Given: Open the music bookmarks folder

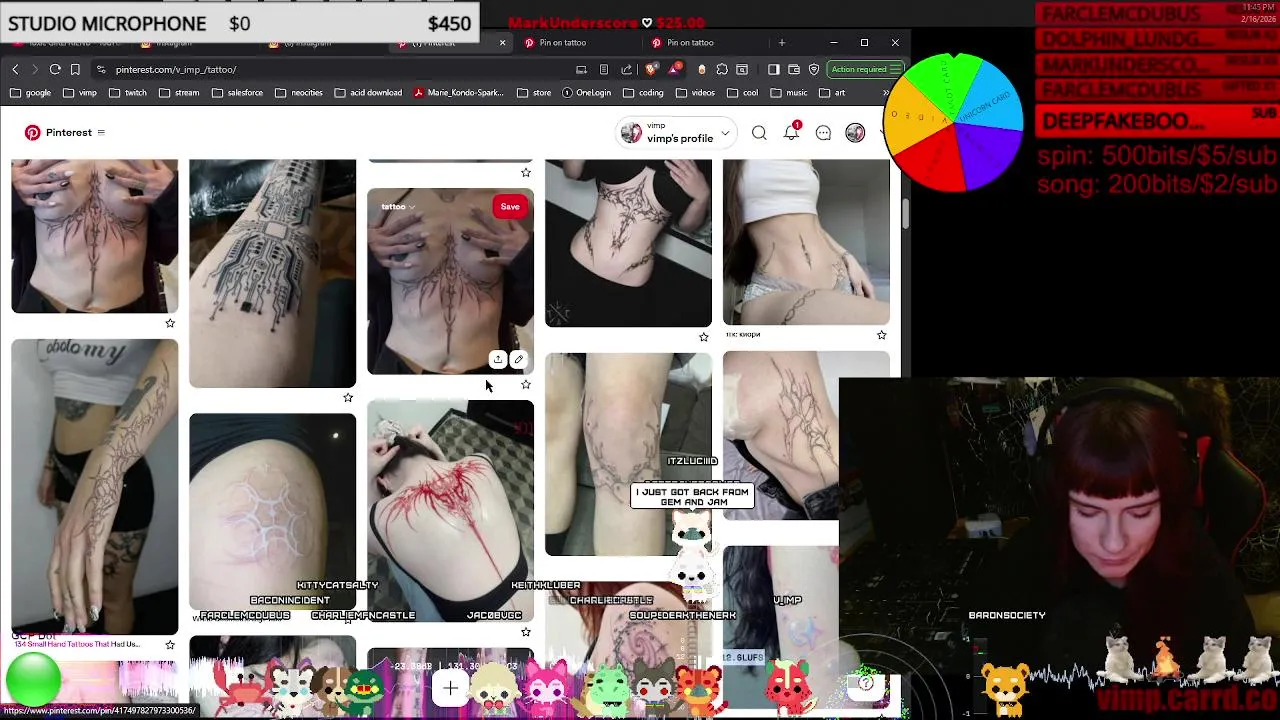Looking at the screenshot, I should pyautogui.click(x=788, y=92).
